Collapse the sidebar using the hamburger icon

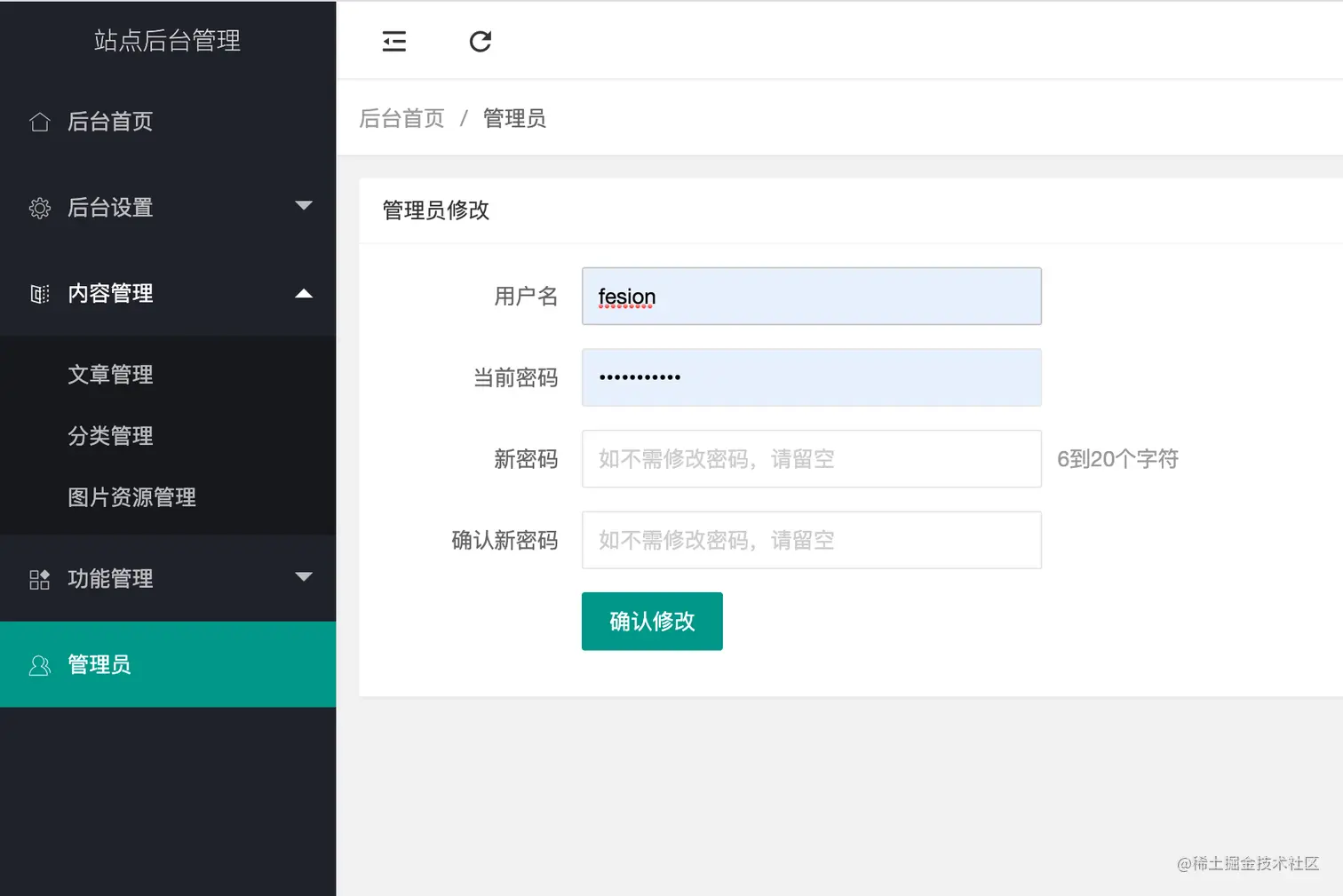(x=393, y=41)
